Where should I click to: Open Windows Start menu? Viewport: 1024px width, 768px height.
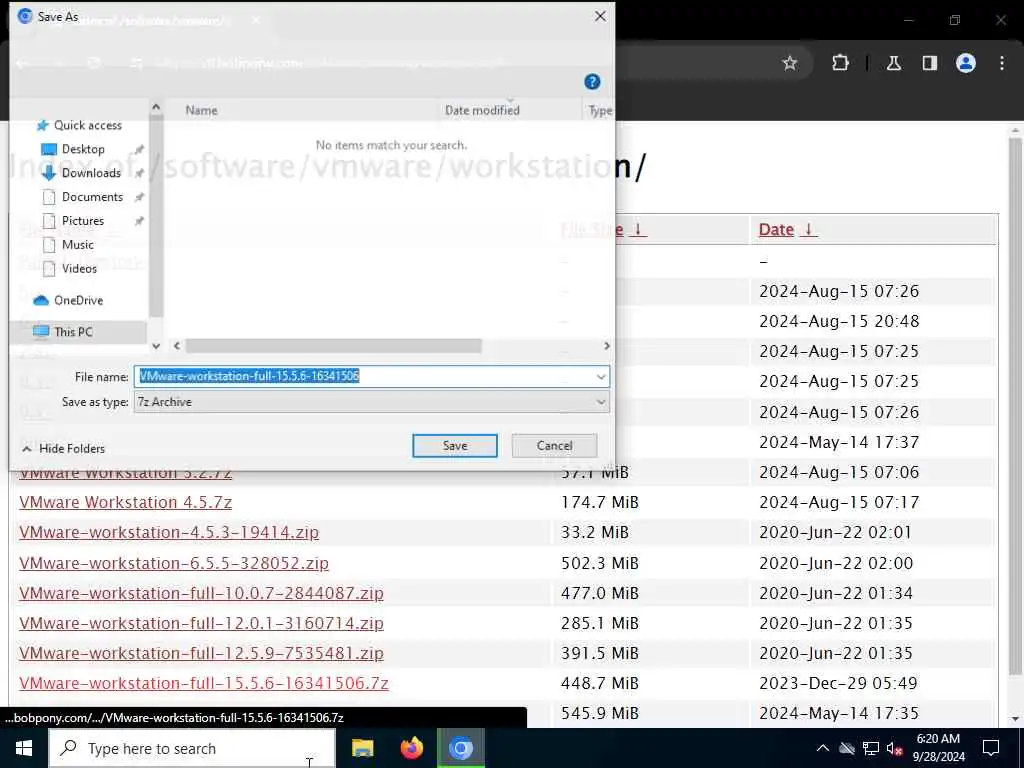[x=24, y=748]
